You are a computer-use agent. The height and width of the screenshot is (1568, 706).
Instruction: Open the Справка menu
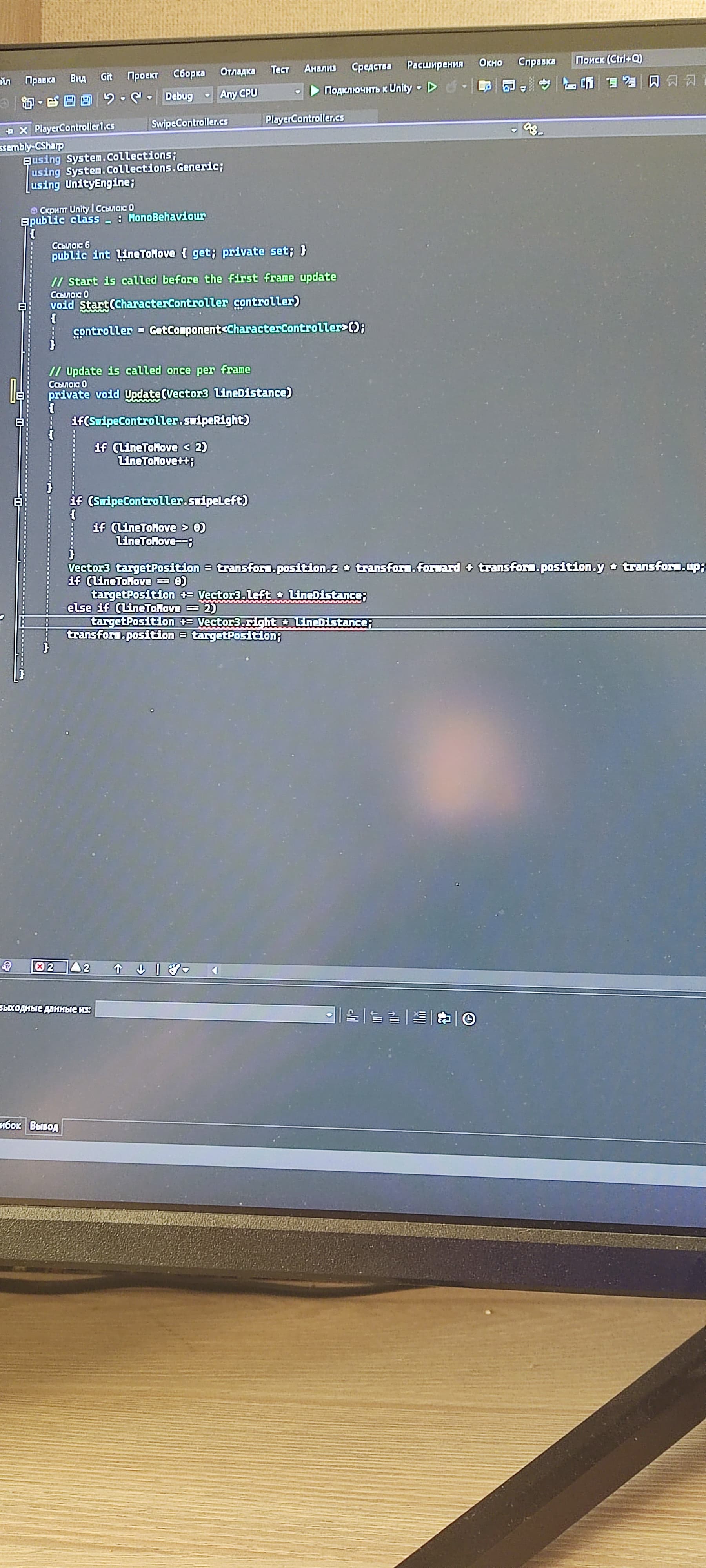coord(537,61)
